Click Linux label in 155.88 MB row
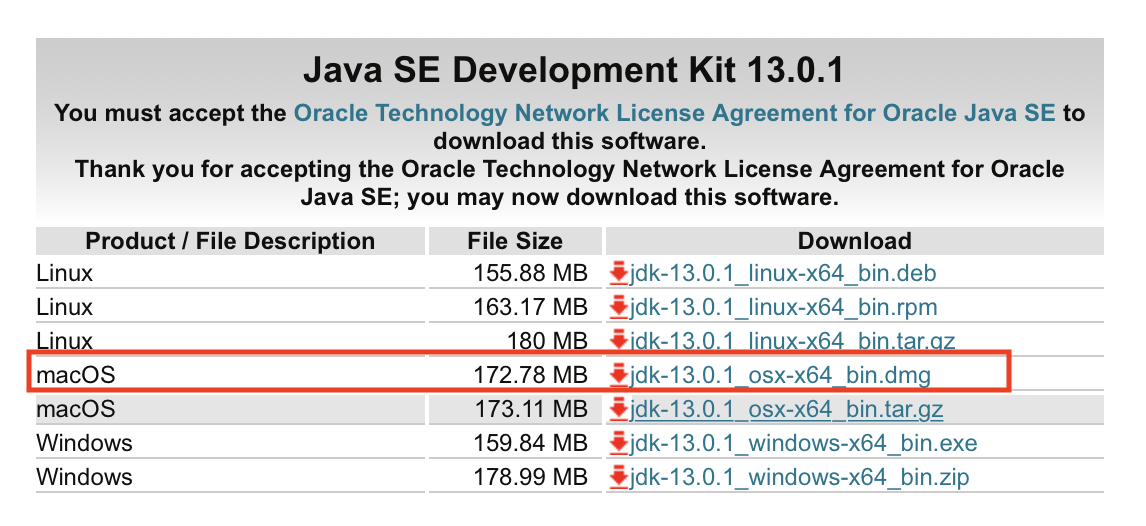This screenshot has height=526, width=1146. (x=65, y=274)
